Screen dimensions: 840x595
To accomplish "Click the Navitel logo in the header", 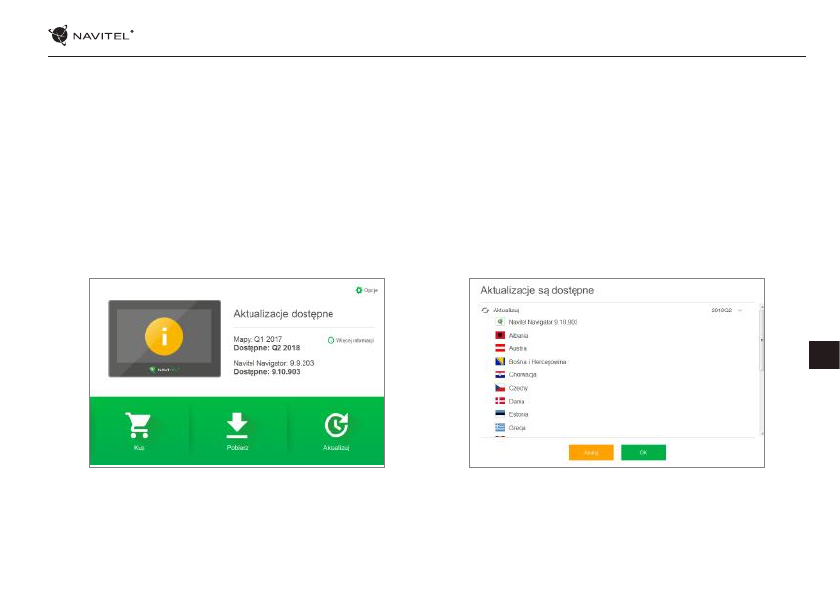I will tap(91, 35).
